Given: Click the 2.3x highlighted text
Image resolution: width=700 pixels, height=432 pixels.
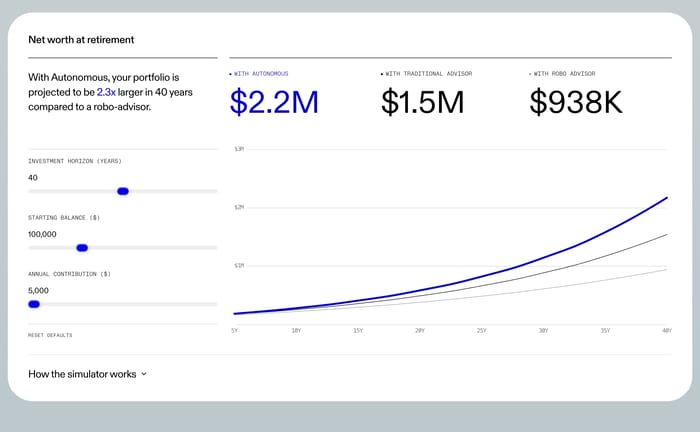Looking at the screenshot, I should tap(106, 92).
